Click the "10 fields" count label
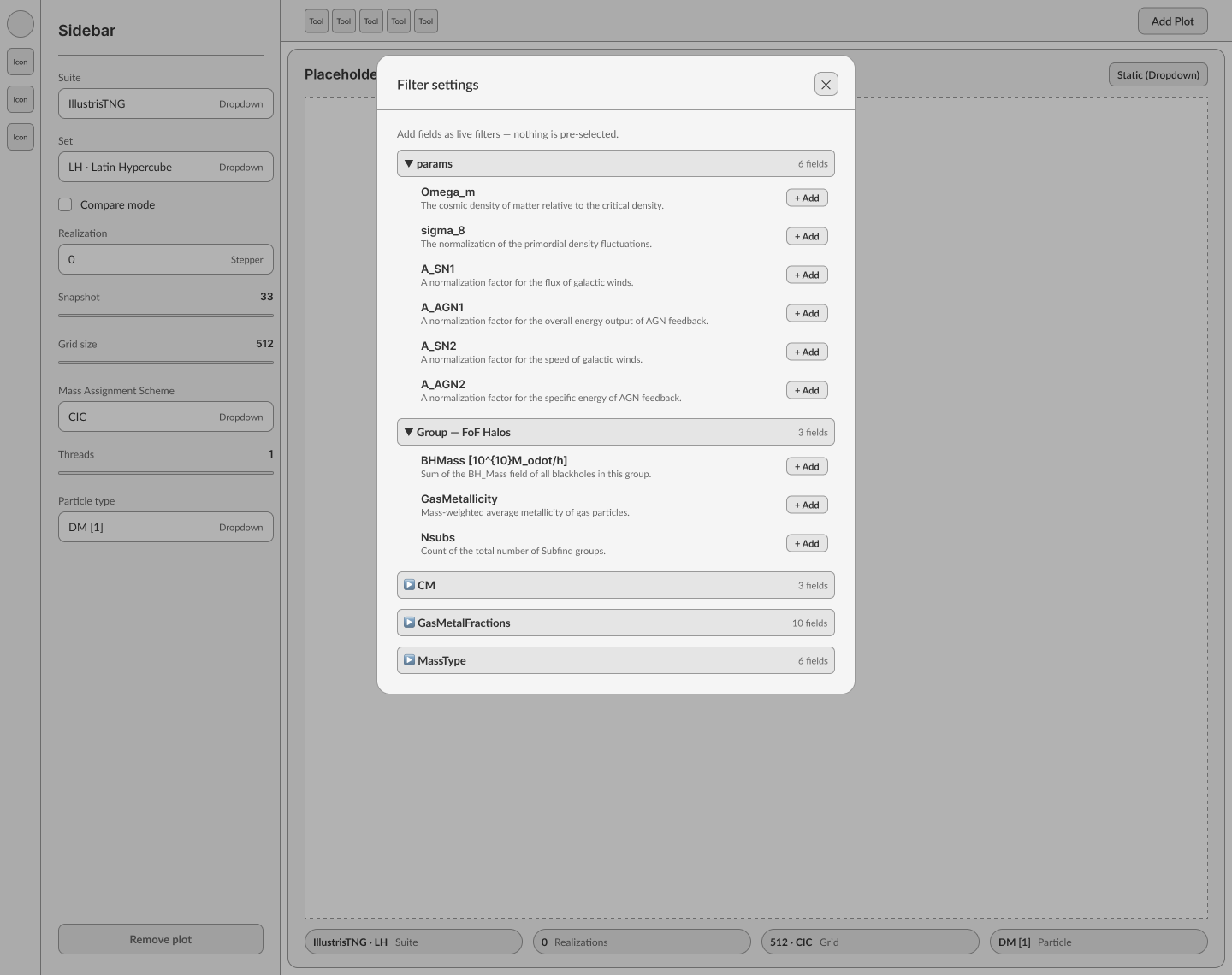This screenshot has height=975, width=1232. point(809,623)
